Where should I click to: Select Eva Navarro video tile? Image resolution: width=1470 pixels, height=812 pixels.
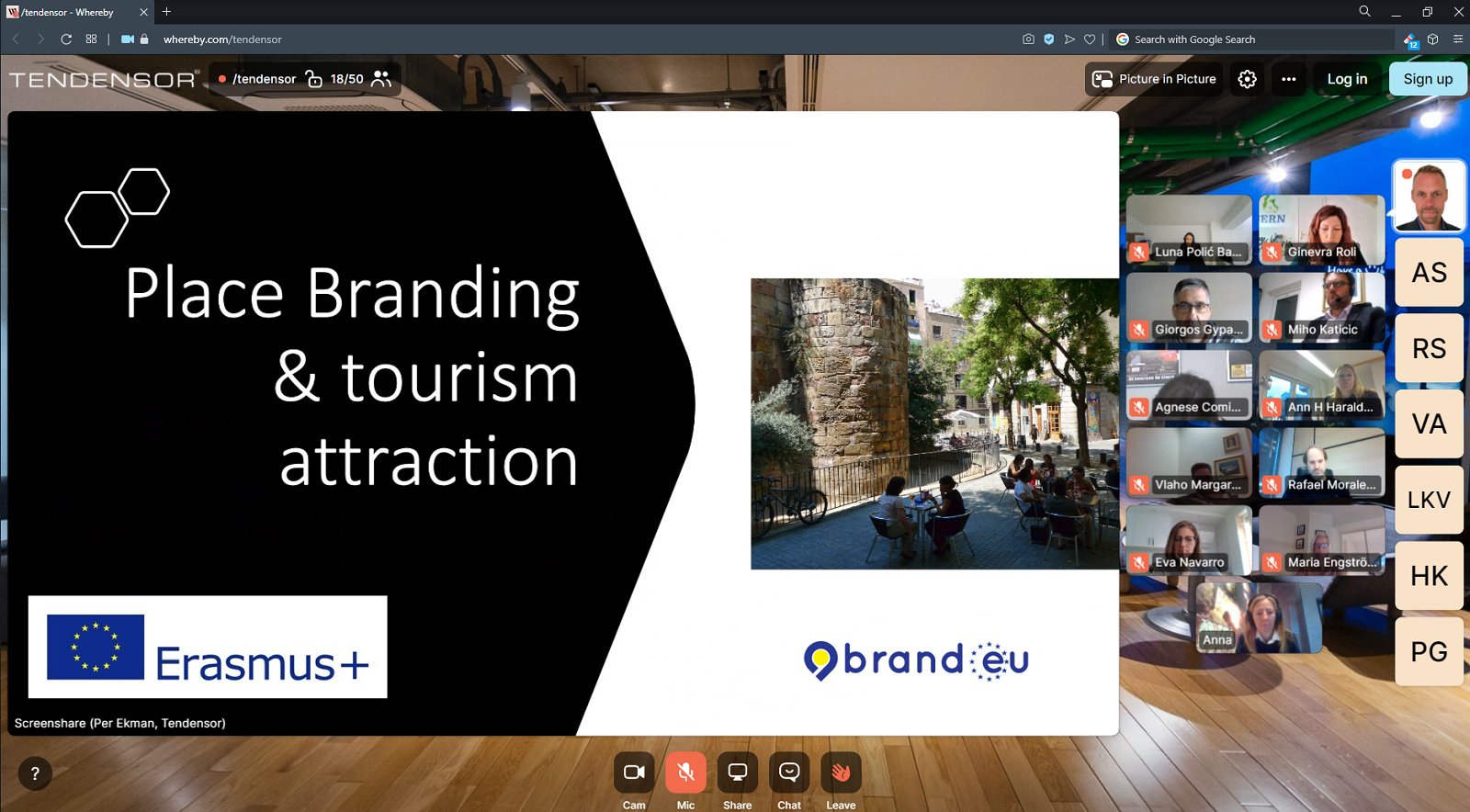pos(1189,540)
